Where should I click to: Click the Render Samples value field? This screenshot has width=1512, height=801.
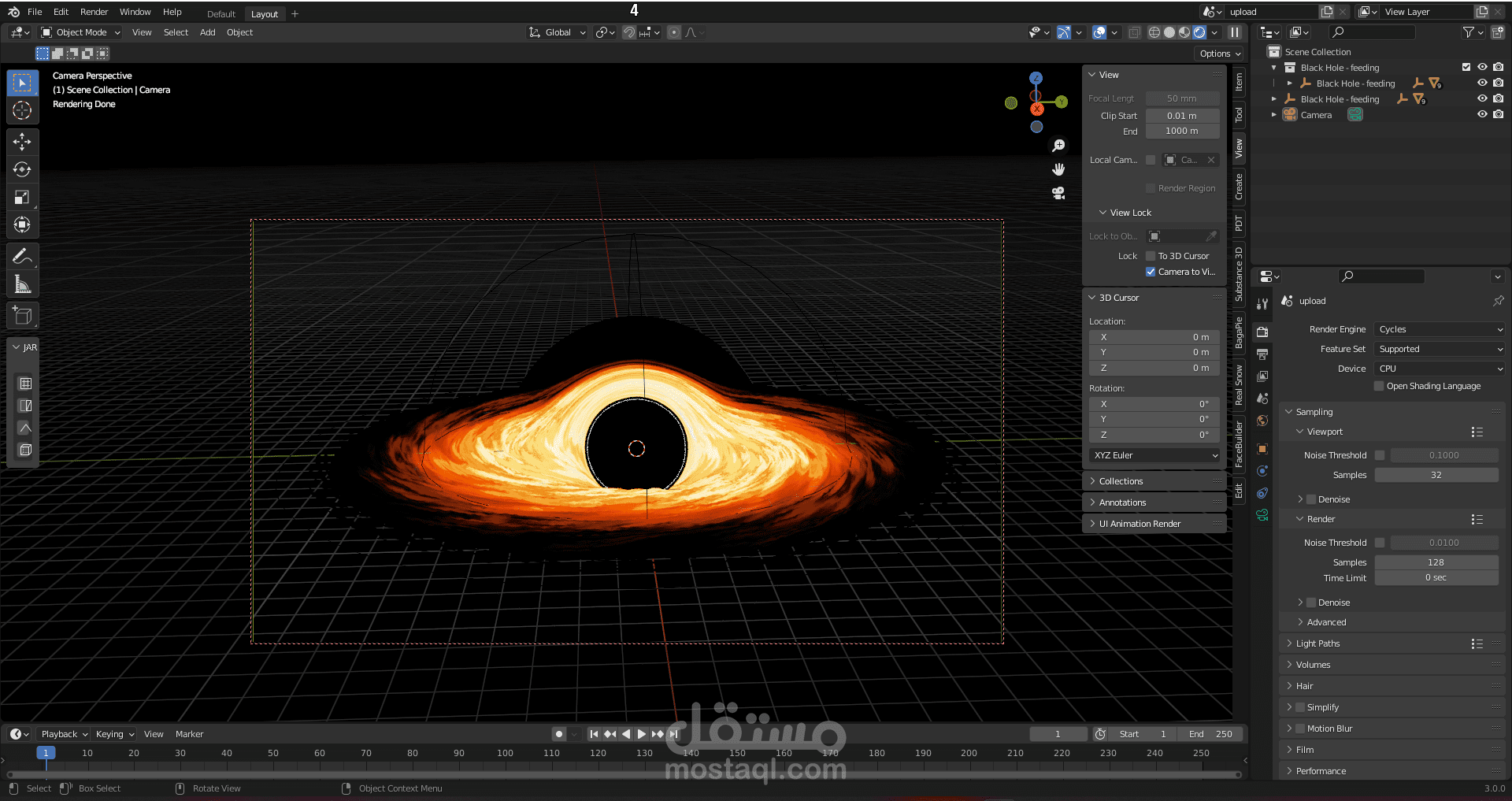(x=1436, y=562)
